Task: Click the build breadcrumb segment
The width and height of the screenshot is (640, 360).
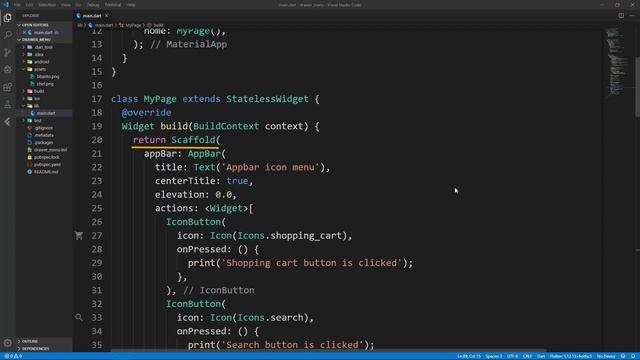Action: pyautogui.click(x=158, y=25)
